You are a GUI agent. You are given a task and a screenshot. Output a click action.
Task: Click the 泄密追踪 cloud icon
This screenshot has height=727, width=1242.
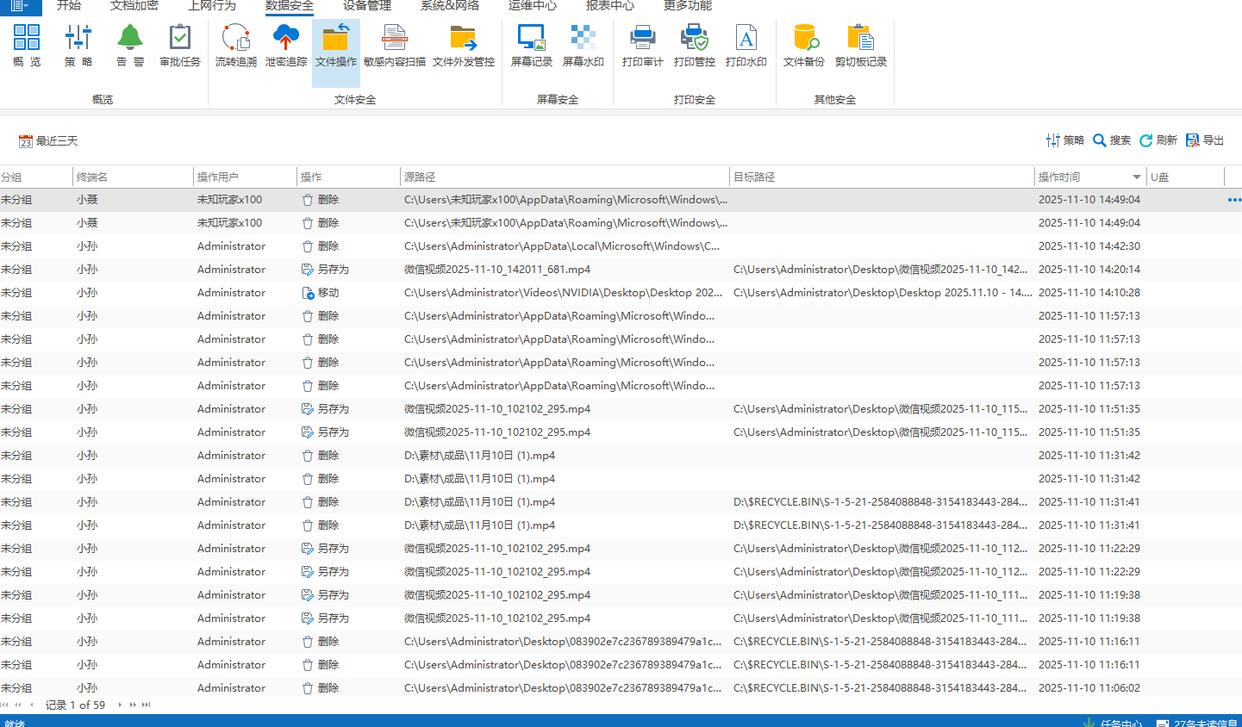(286, 46)
